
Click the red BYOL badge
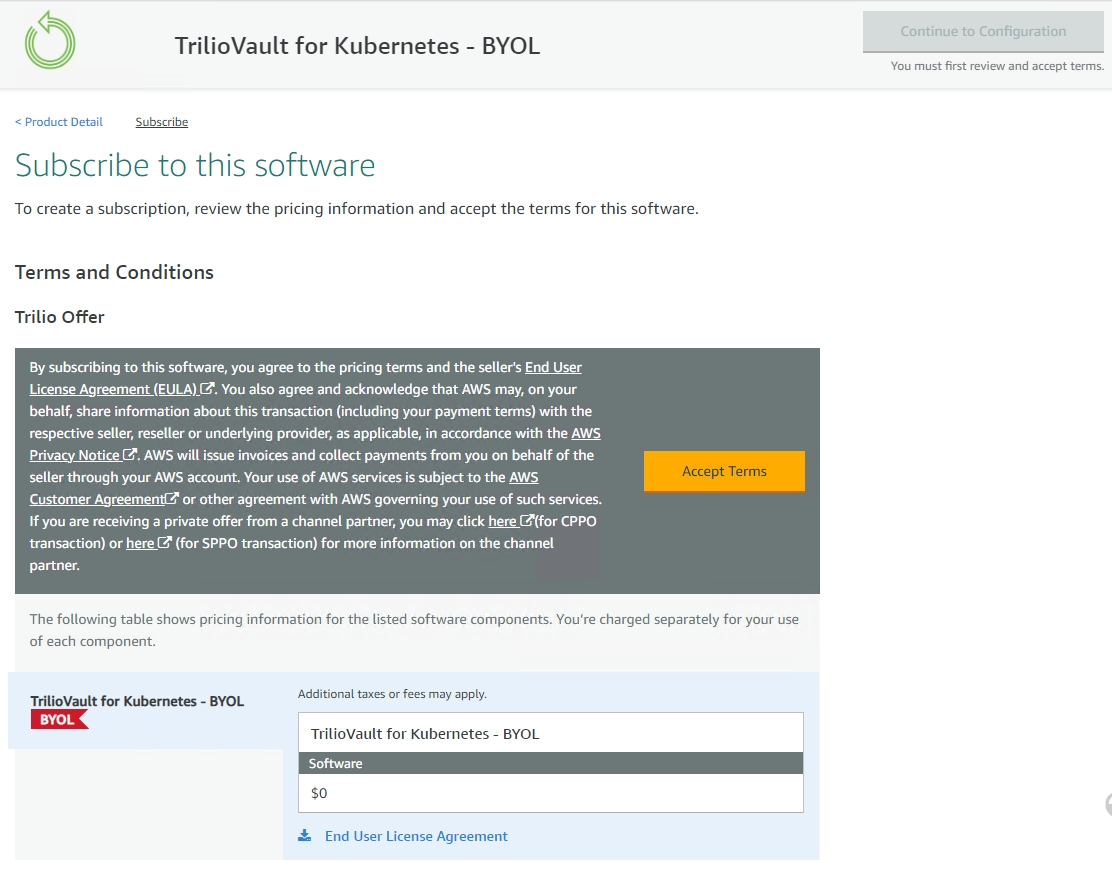click(x=59, y=719)
